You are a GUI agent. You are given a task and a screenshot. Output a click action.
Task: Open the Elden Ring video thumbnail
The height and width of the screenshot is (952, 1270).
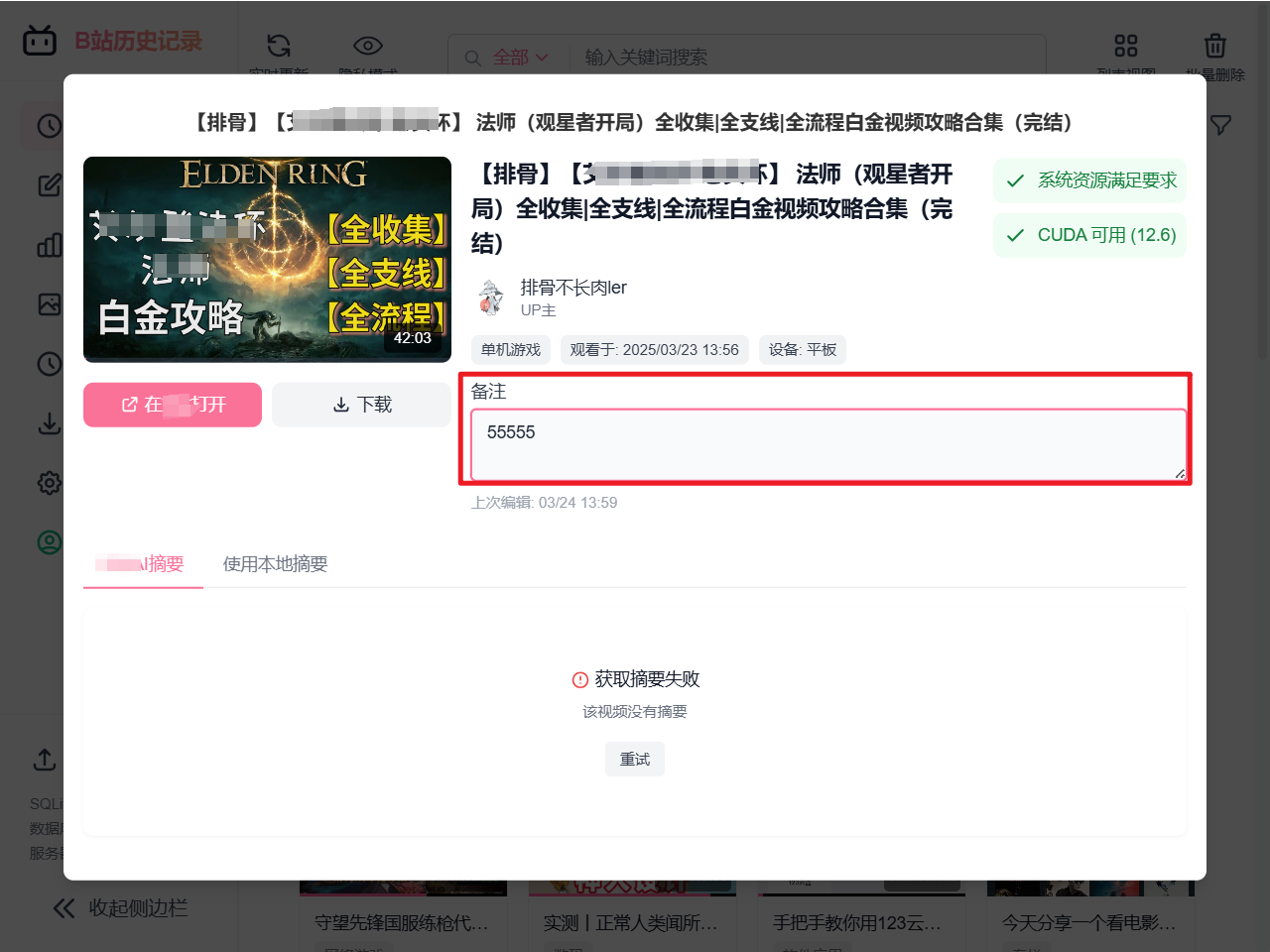click(267, 260)
